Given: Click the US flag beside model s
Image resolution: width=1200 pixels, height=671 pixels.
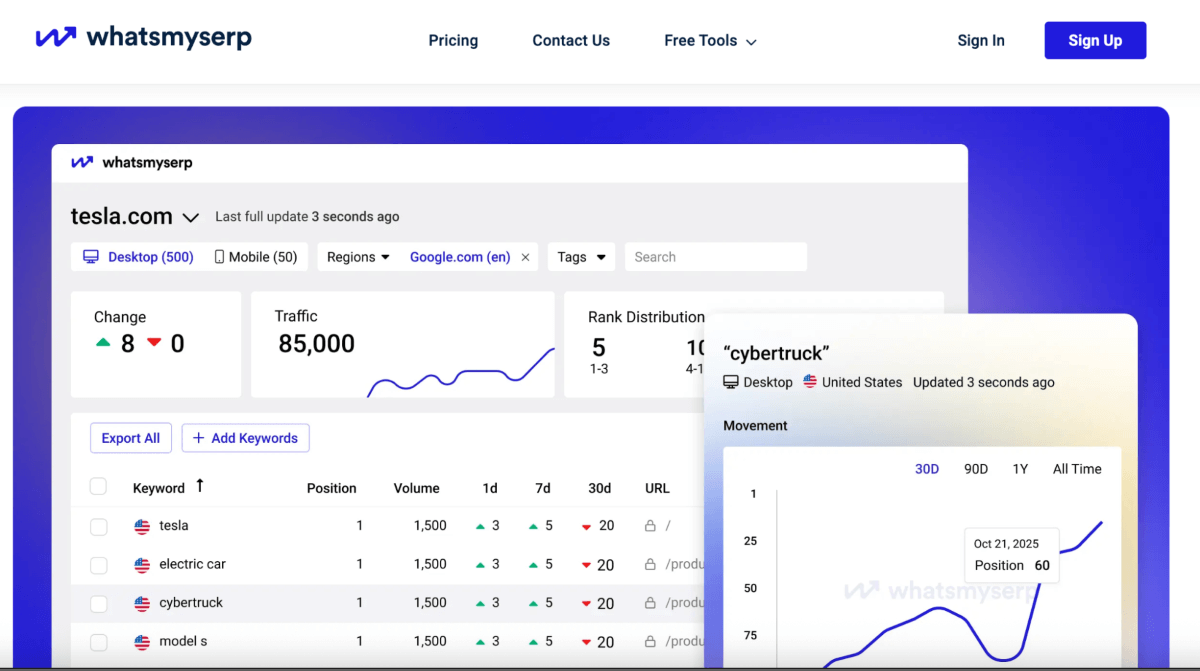Looking at the screenshot, I should coord(142,642).
